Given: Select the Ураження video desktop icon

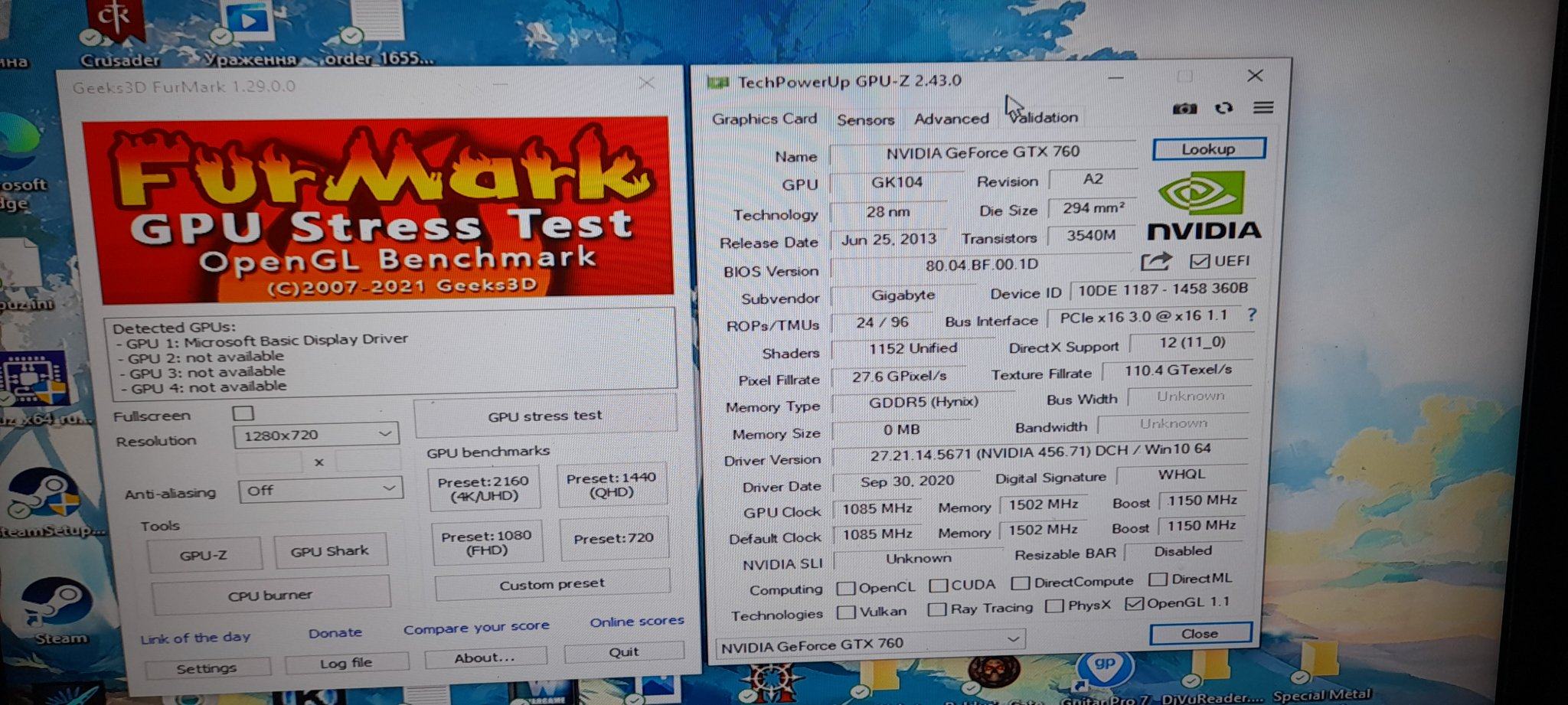Looking at the screenshot, I should pos(250,34).
